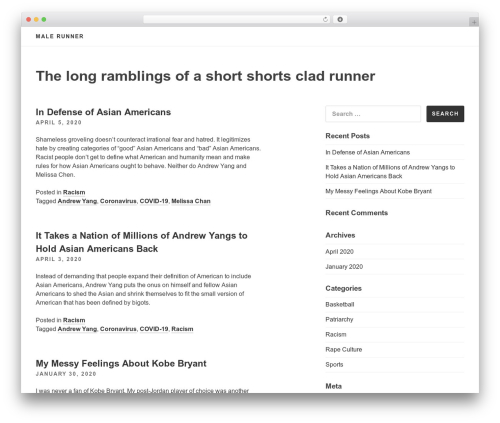Open a new tab with the plus icon
Screen dimensions: 500x423
click(474, 22)
